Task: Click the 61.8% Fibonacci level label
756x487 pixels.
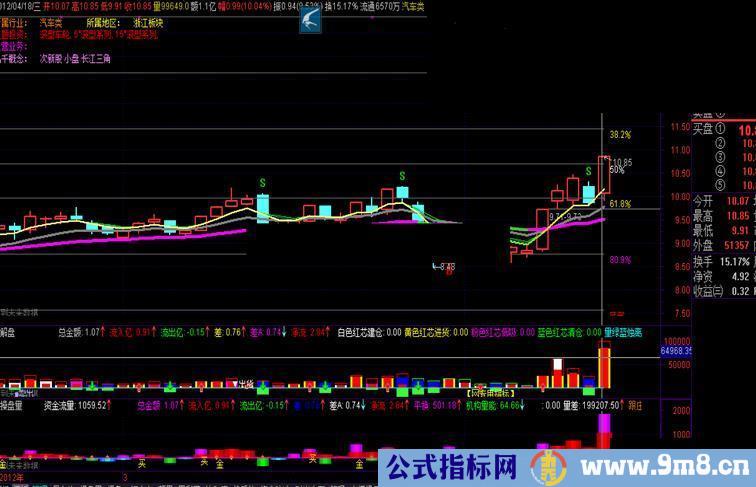Action: pyautogui.click(x=619, y=204)
